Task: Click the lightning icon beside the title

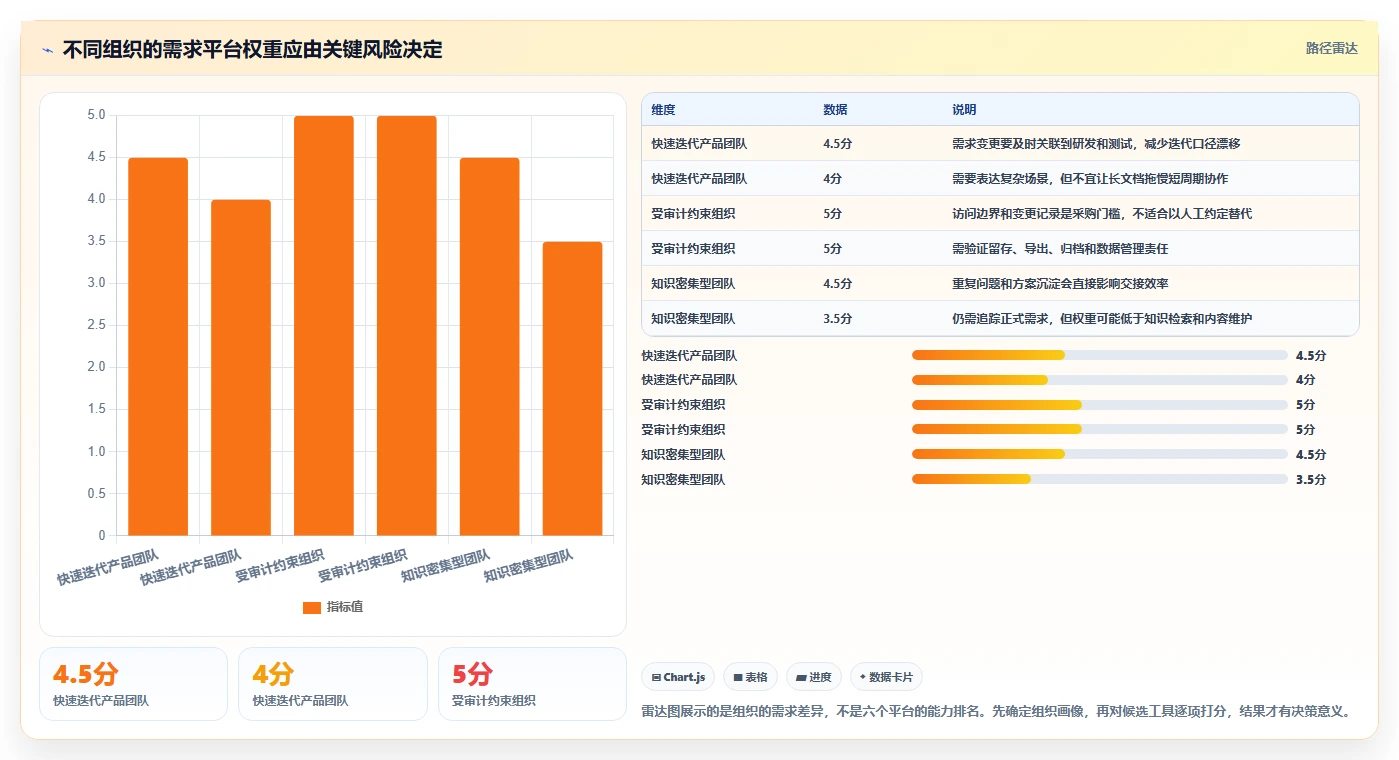Action: (x=47, y=50)
